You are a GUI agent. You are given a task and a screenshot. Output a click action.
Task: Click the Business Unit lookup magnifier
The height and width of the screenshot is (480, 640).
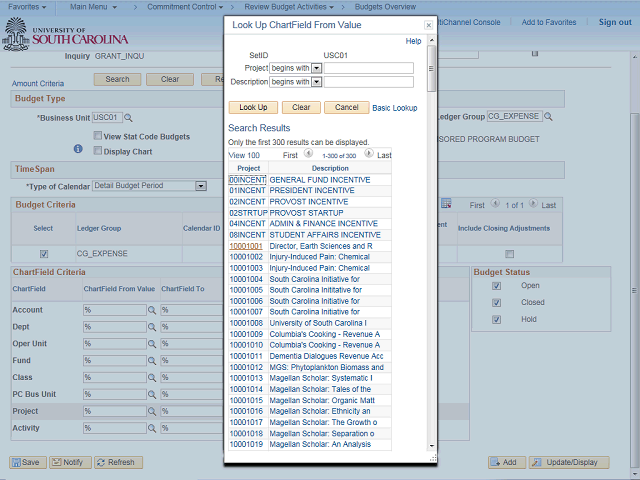[x=128, y=118]
